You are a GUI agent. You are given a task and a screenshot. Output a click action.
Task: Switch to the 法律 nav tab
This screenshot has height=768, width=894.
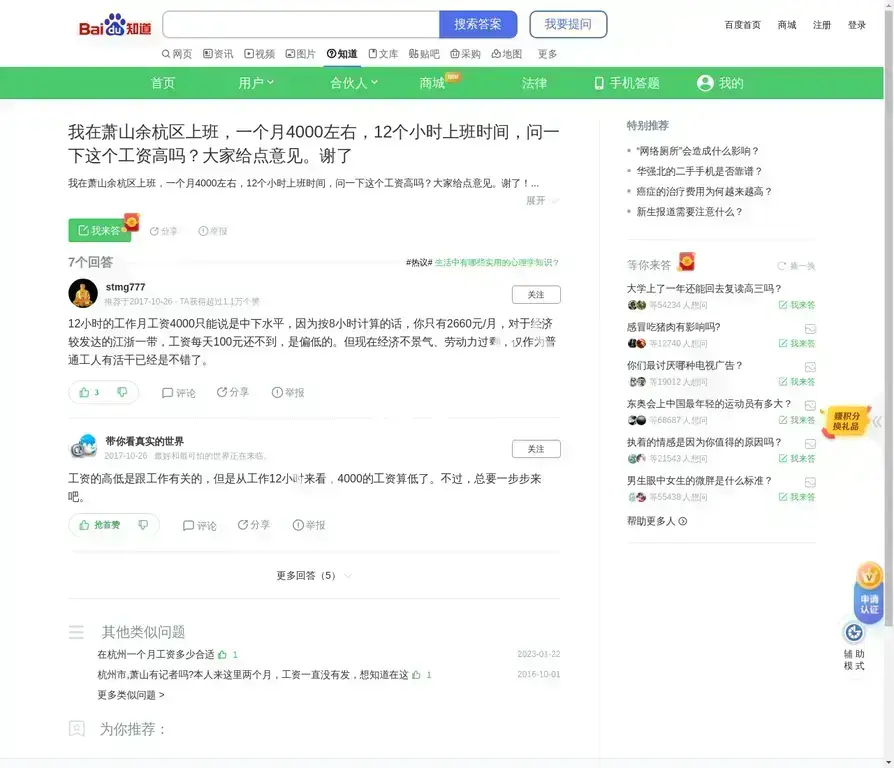[x=534, y=83]
